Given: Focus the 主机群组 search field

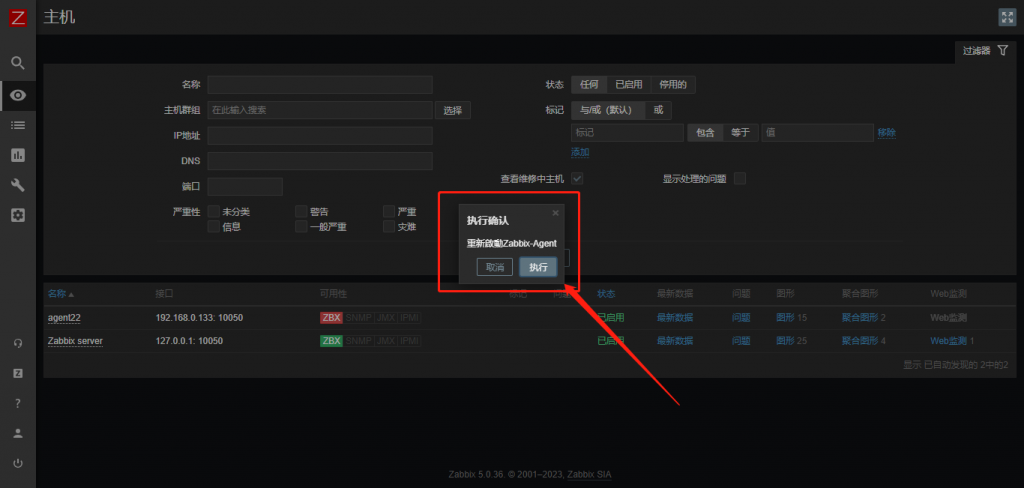Looking at the screenshot, I should (320, 110).
